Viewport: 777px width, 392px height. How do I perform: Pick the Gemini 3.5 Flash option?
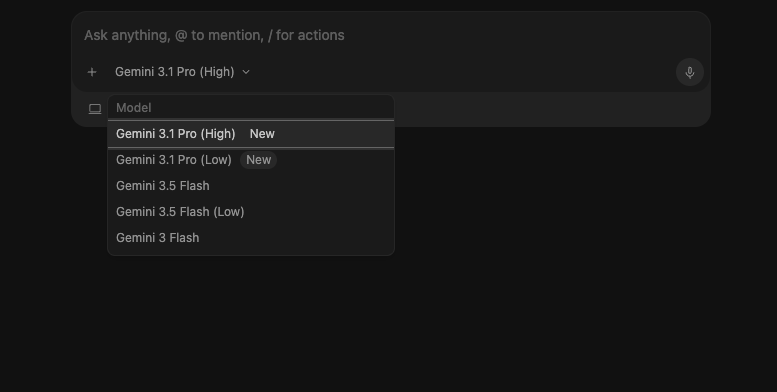(x=251, y=186)
